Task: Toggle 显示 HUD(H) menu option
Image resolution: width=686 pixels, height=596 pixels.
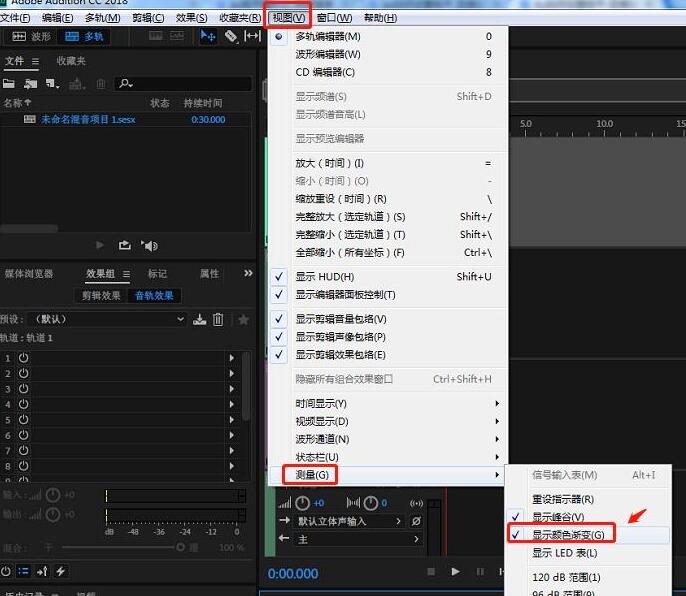Action: tap(325, 277)
